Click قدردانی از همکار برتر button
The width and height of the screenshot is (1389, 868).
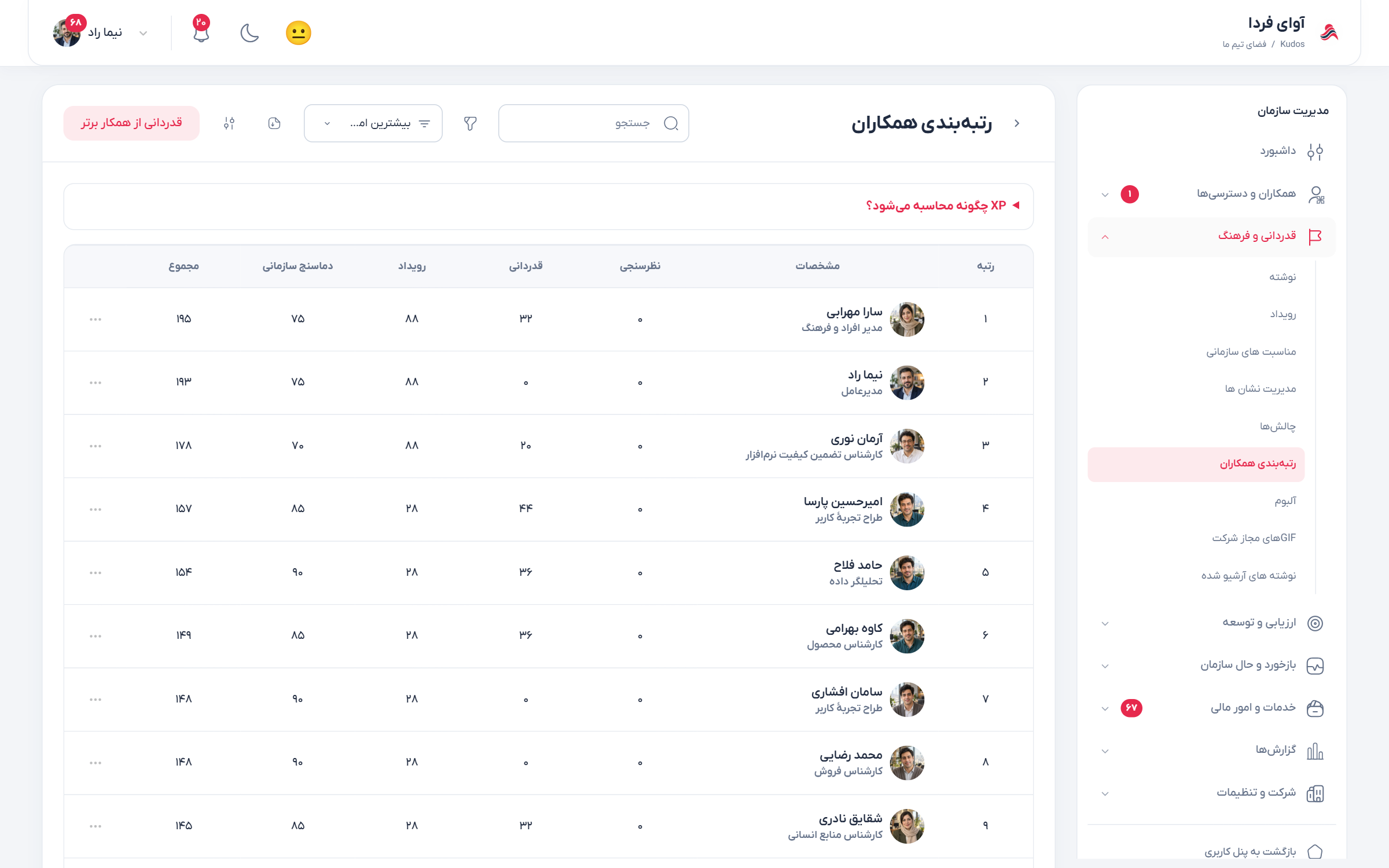pyautogui.click(x=131, y=123)
